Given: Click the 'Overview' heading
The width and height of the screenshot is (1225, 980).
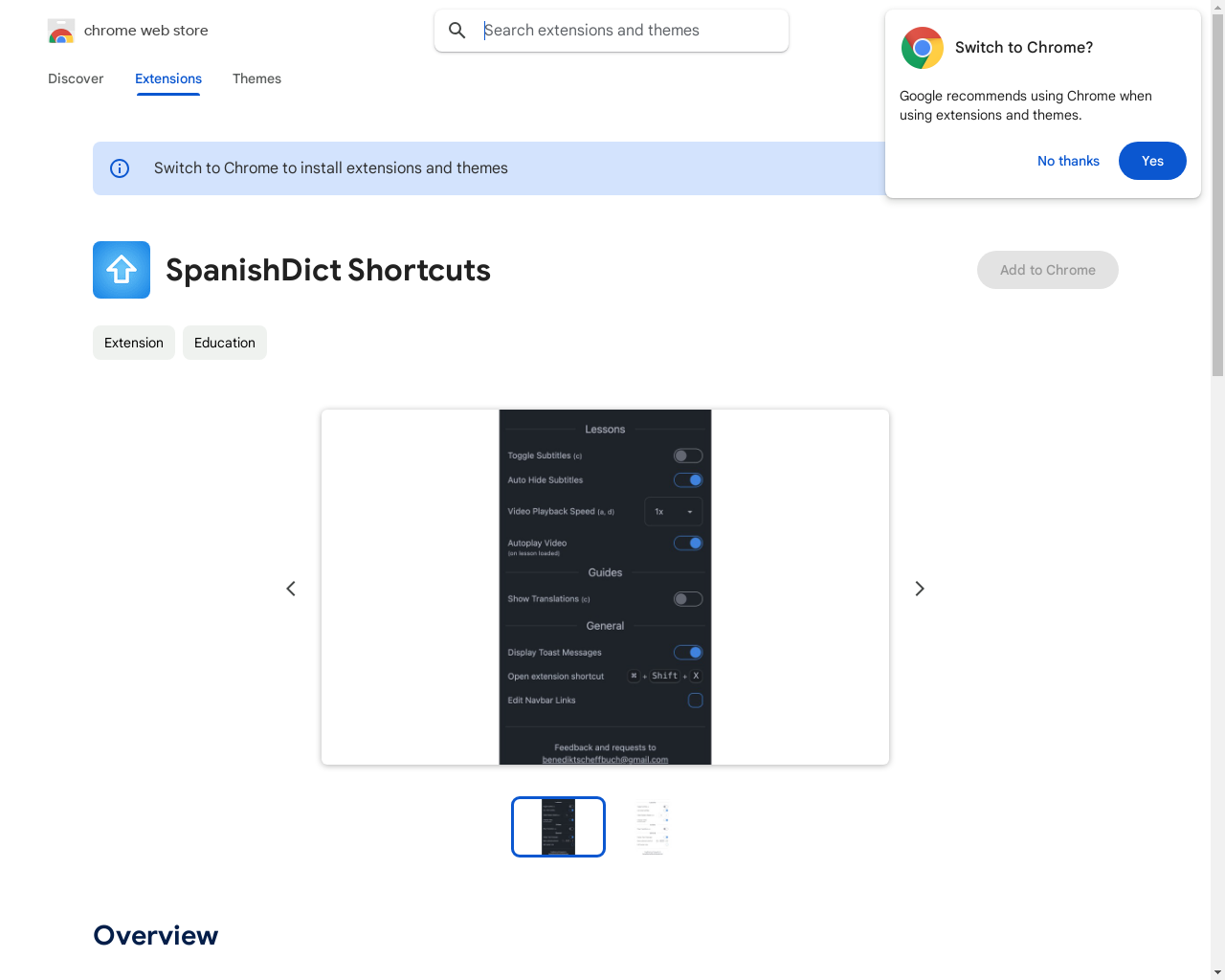Looking at the screenshot, I should (156, 936).
